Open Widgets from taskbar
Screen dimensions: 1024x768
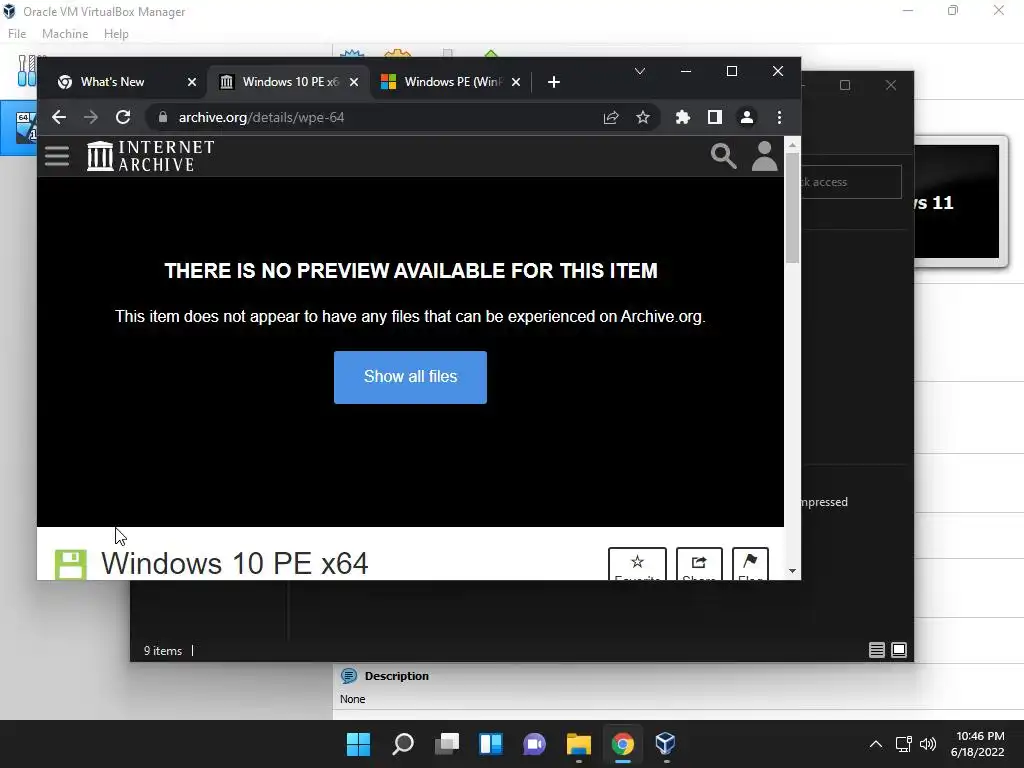point(490,744)
